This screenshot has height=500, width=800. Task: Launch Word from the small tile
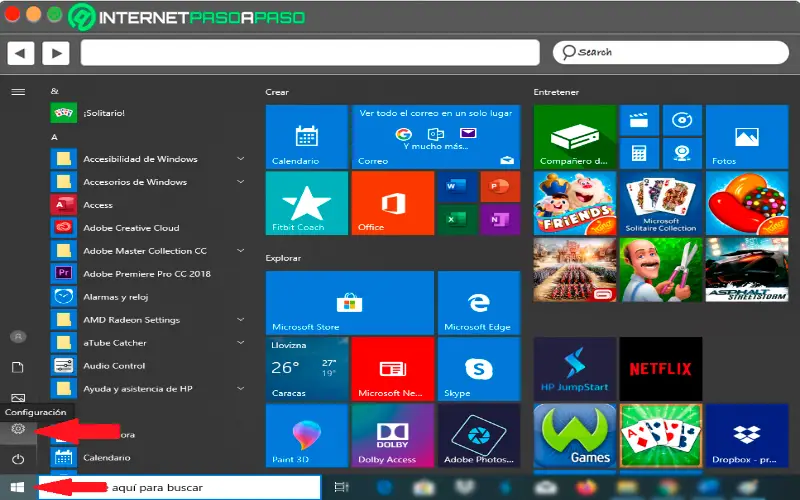click(457, 186)
